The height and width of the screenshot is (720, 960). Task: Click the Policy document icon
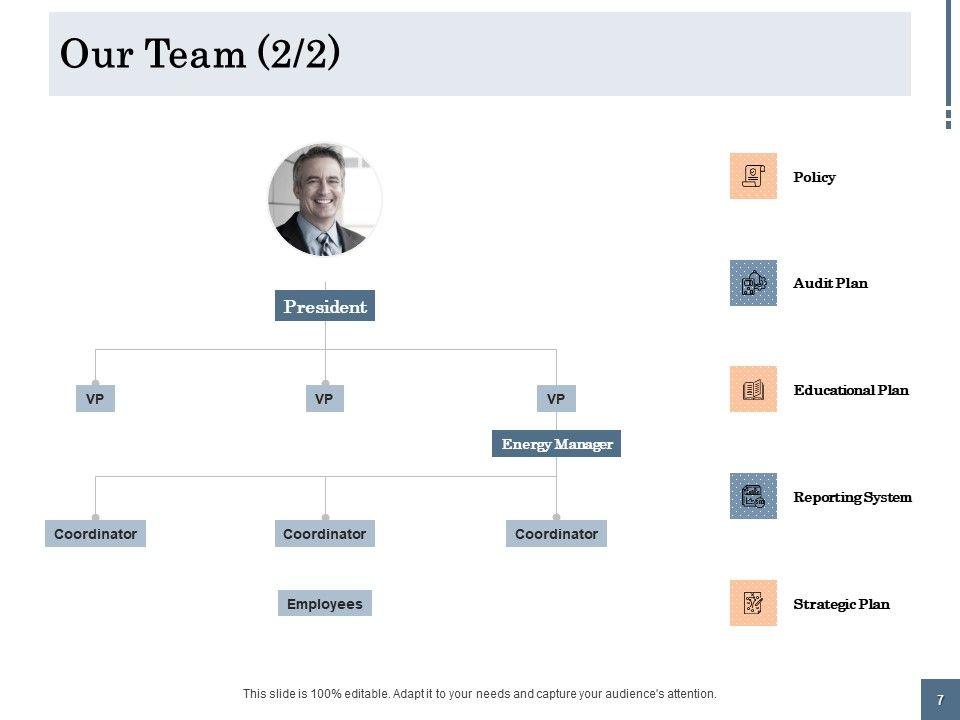(753, 176)
